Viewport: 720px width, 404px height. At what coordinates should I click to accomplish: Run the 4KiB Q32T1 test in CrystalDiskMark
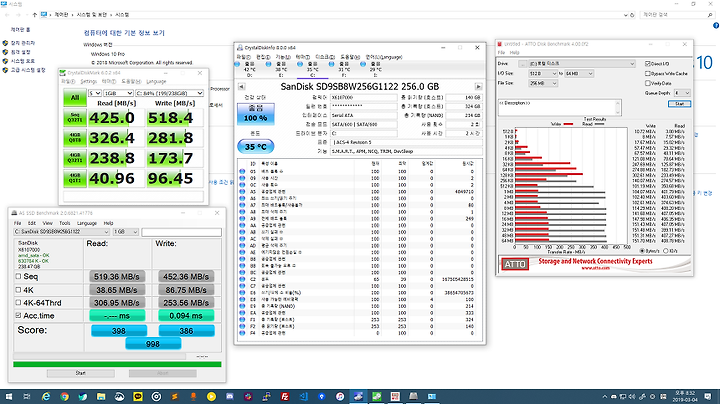(75, 158)
